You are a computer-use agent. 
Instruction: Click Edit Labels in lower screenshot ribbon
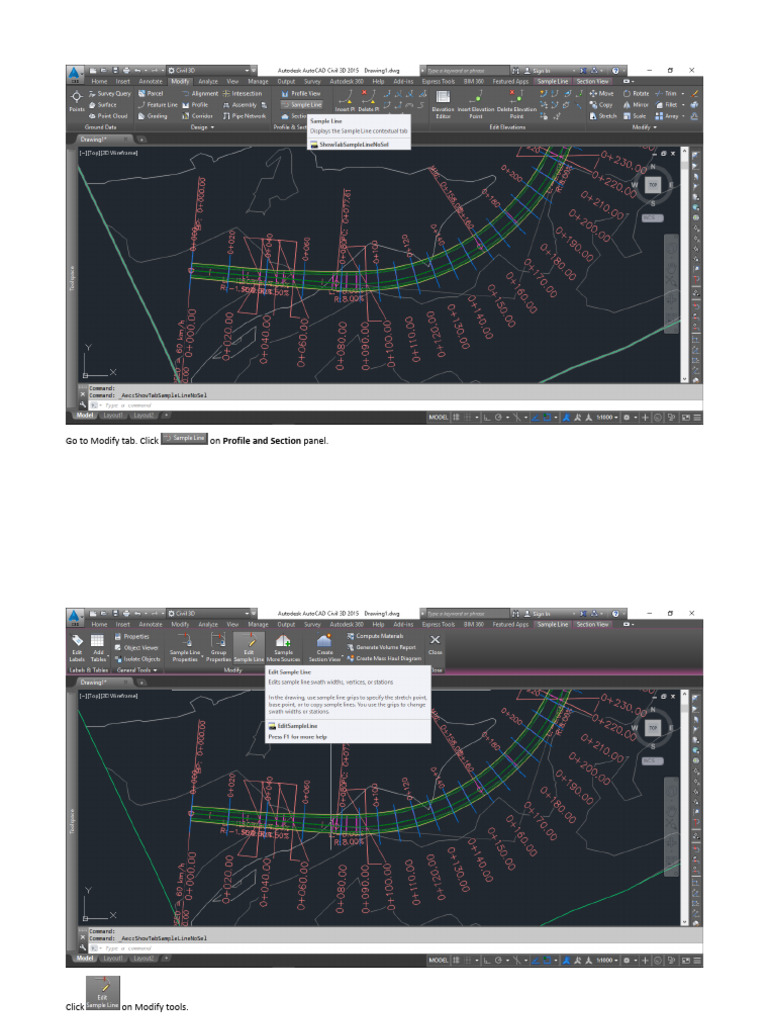tap(77, 647)
